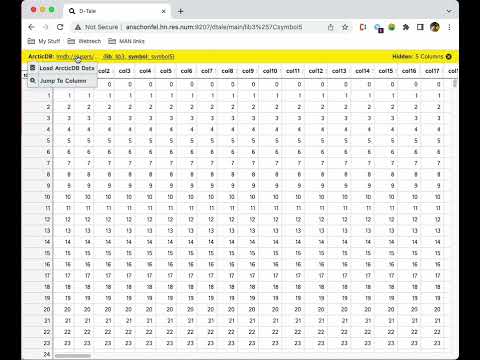Image resolution: width=480 pixels, height=360 pixels.
Task: Close the D-Tale browser tab
Action: point(164,11)
